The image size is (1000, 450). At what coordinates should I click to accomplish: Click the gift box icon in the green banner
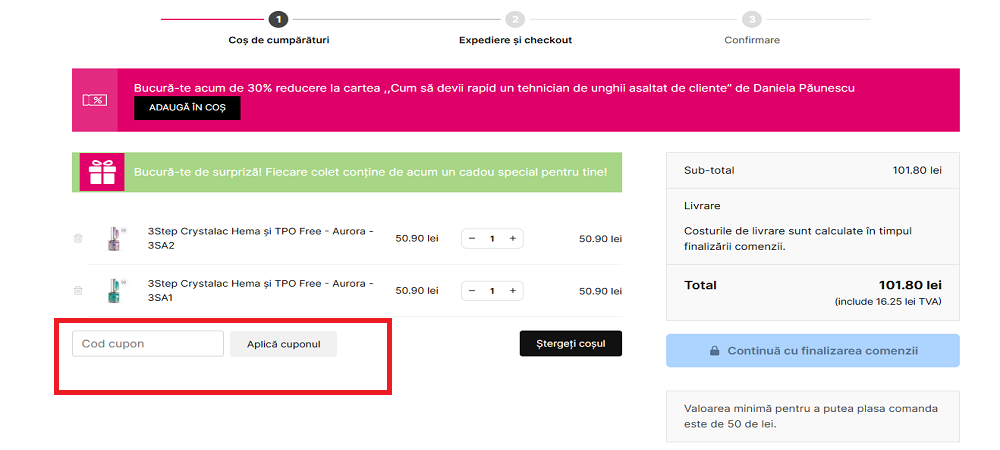pyautogui.click(x=102, y=172)
